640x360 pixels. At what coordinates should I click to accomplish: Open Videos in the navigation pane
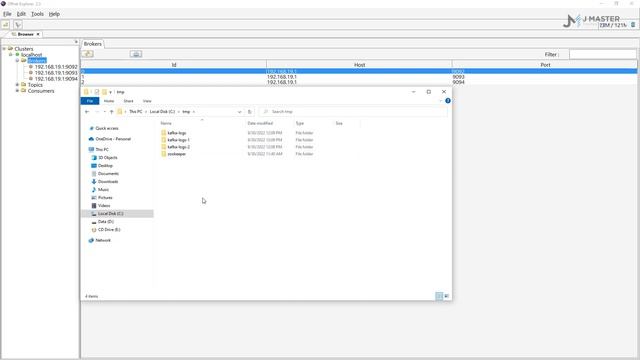tap(104, 206)
